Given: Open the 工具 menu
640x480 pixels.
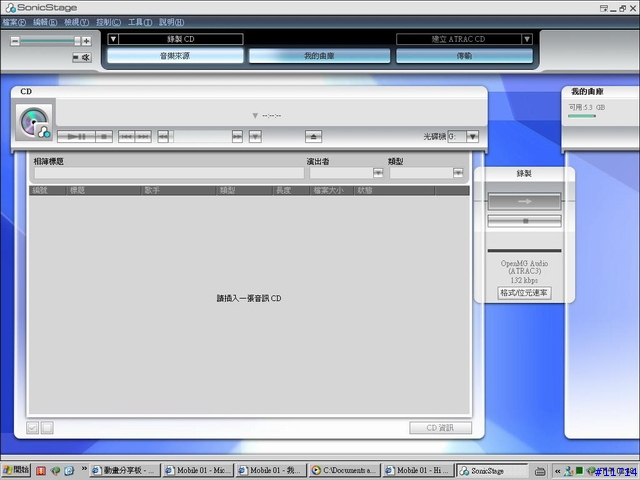Looking at the screenshot, I should [140, 22].
